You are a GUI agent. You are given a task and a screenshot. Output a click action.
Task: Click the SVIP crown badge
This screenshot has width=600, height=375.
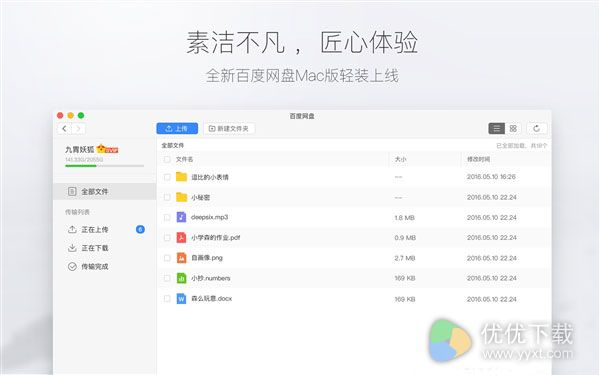107,149
